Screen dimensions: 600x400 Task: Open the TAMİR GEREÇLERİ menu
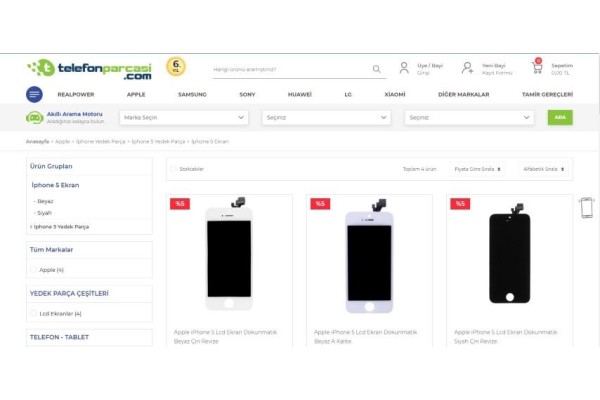[547, 95]
